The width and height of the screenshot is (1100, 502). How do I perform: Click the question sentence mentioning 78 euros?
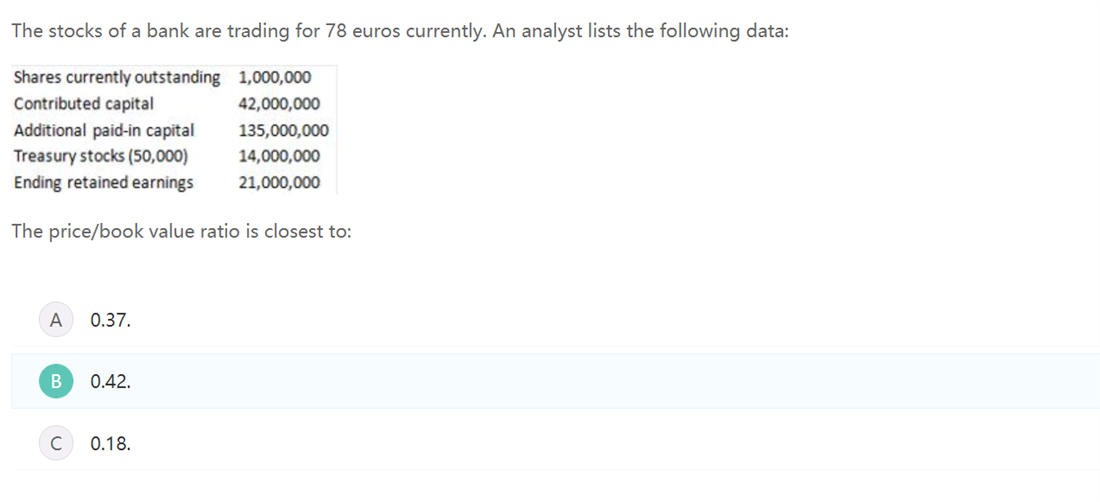click(x=401, y=32)
